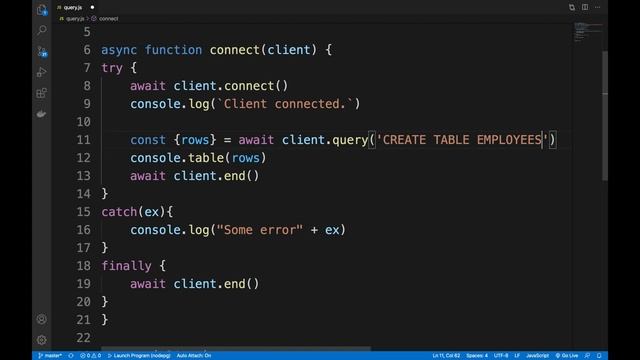Click line number 15 in the gutter

pyautogui.click(x=84, y=211)
